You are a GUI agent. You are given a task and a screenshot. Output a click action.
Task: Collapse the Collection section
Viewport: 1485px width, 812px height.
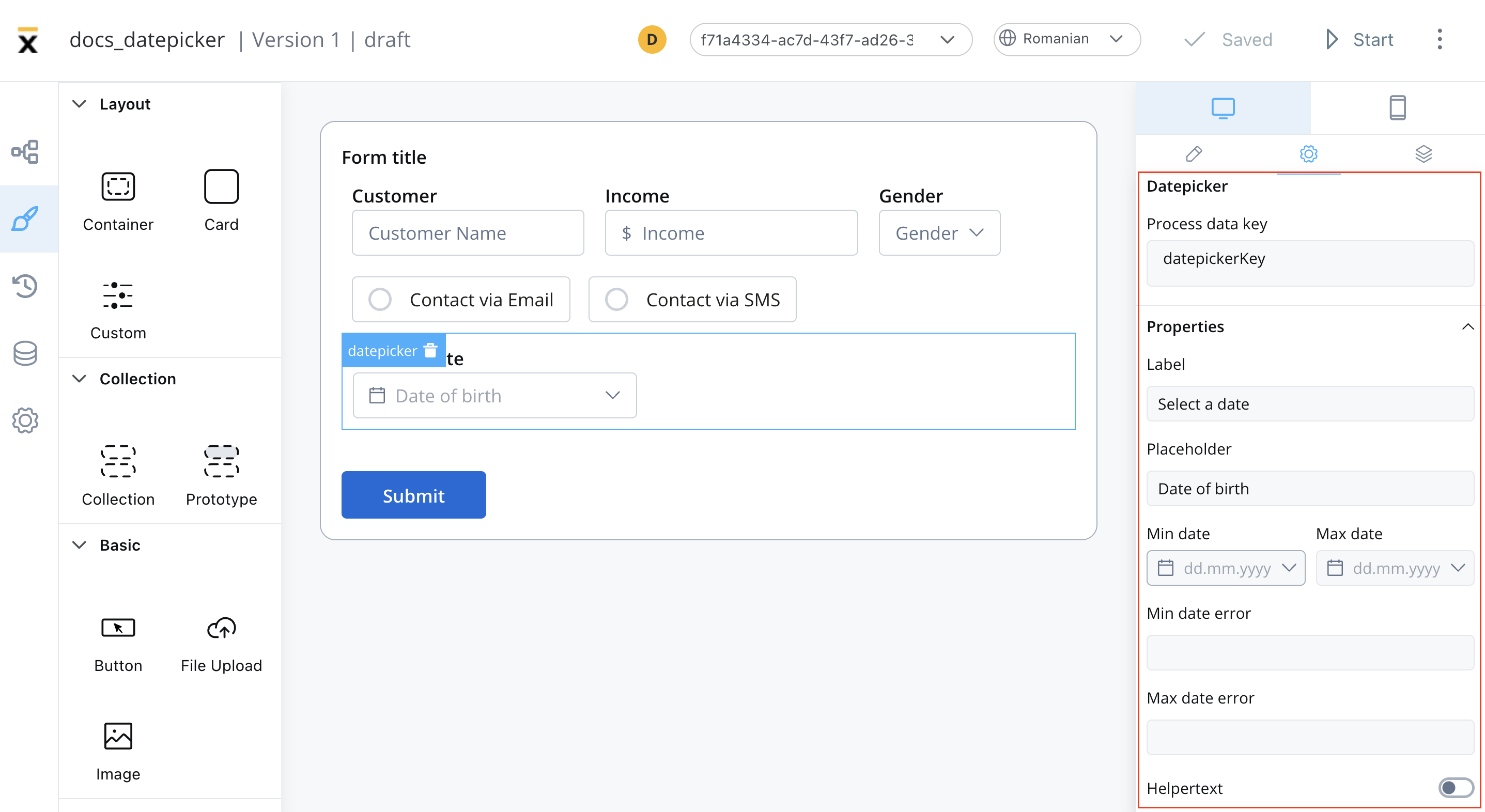pyautogui.click(x=79, y=379)
